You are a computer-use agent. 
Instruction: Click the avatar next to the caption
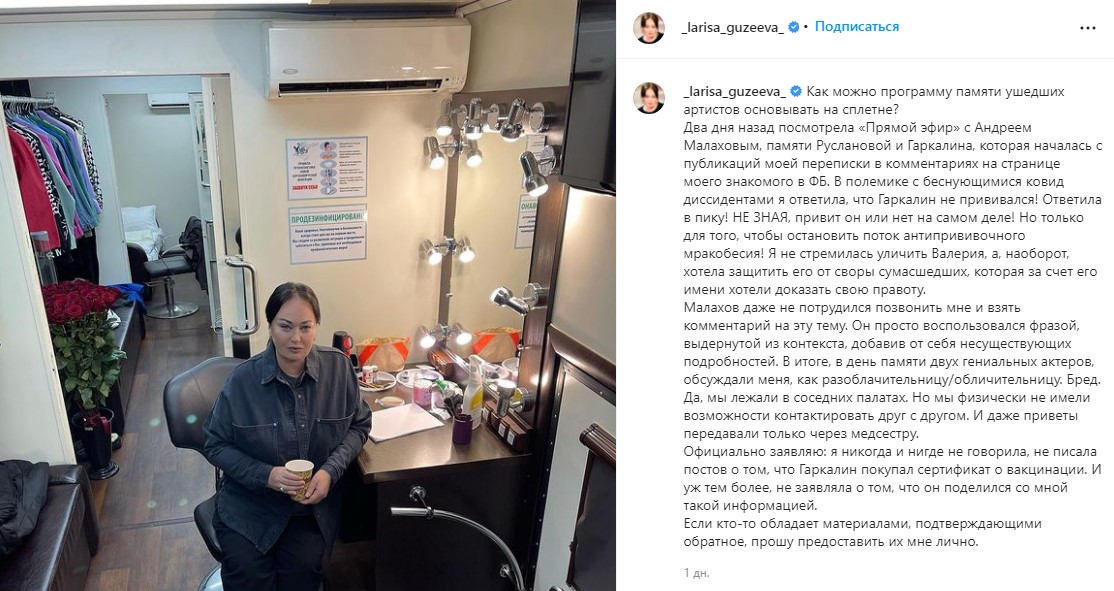649,98
